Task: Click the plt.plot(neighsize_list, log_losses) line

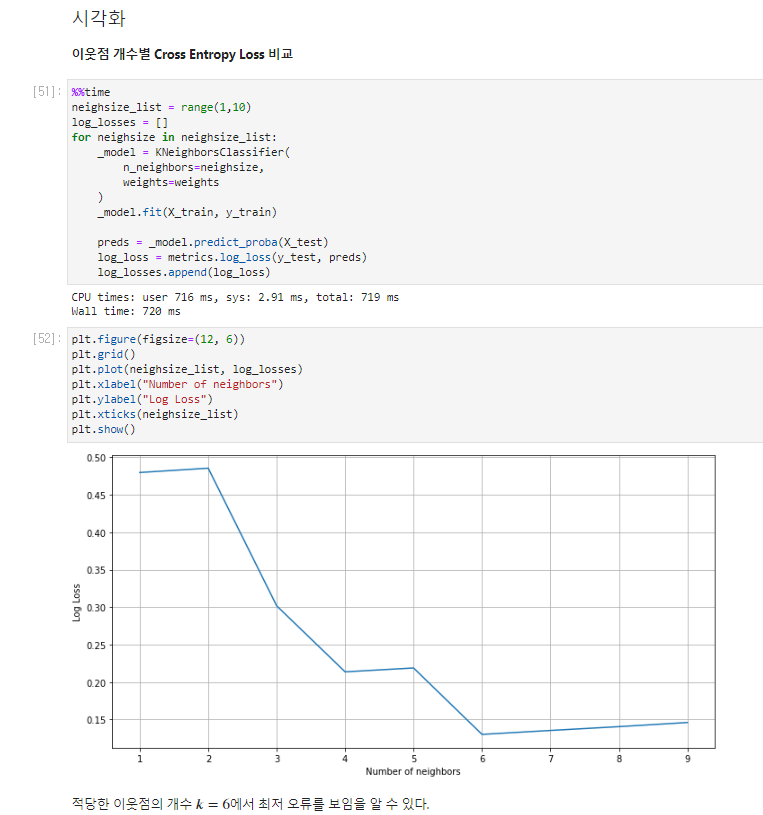Action: click(187, 369)
